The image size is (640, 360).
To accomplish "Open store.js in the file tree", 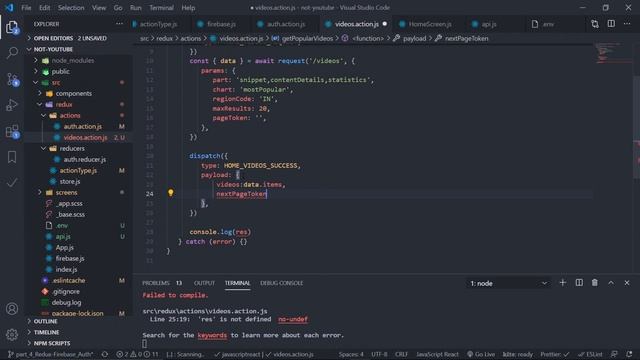I will pos(70,181).
